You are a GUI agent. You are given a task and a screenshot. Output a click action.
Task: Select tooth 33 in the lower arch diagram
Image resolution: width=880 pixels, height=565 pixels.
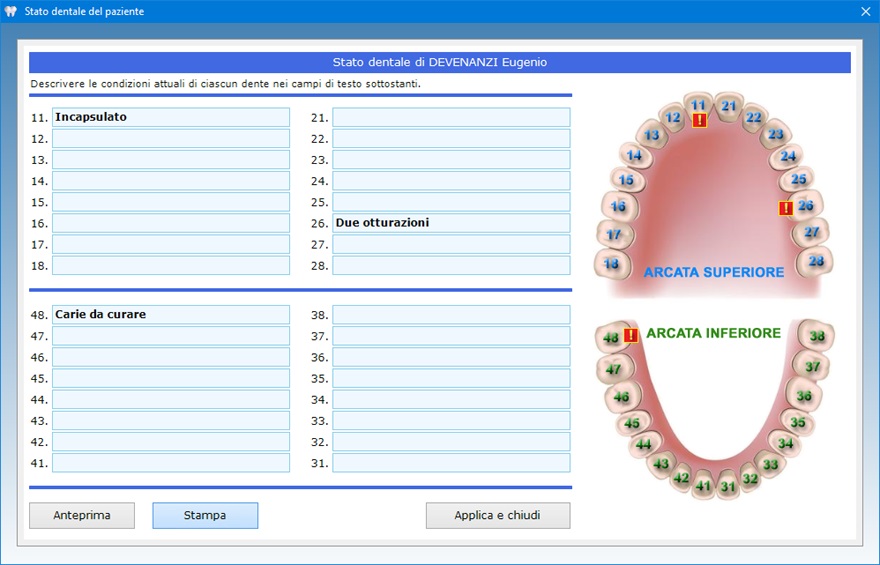(x=771, y=464)
